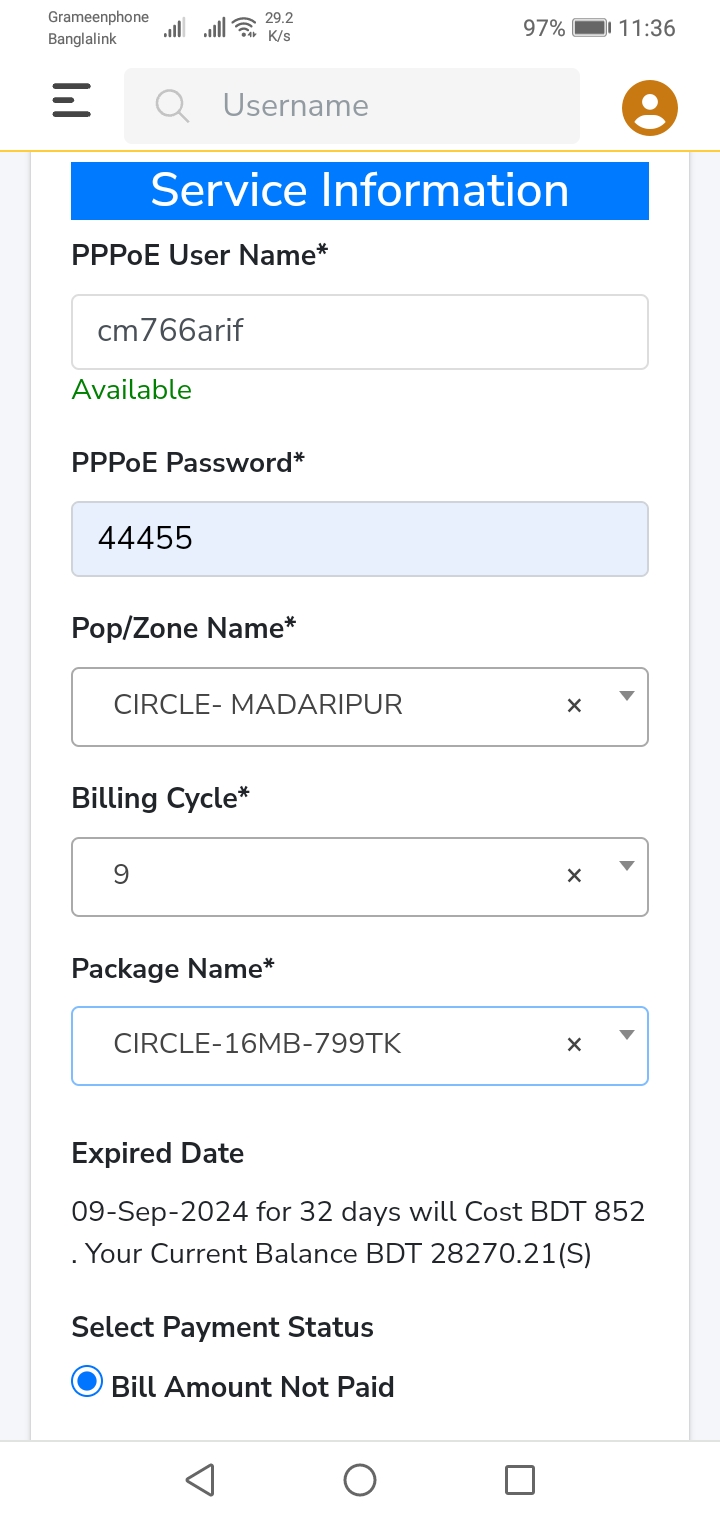Tap the search magnifier icon
The image size is (720, 1520).
click(172, 105)
